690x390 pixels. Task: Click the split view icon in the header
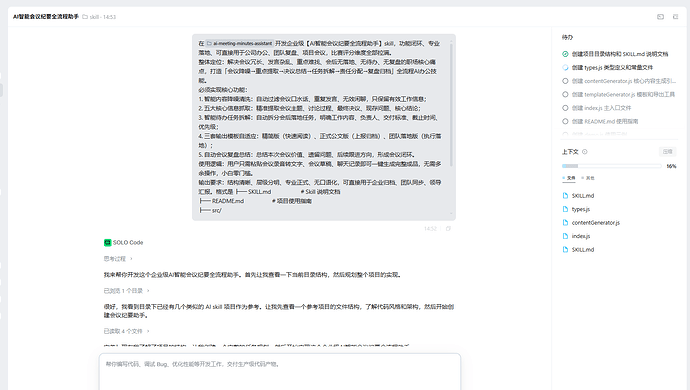[x=661, y=17]
